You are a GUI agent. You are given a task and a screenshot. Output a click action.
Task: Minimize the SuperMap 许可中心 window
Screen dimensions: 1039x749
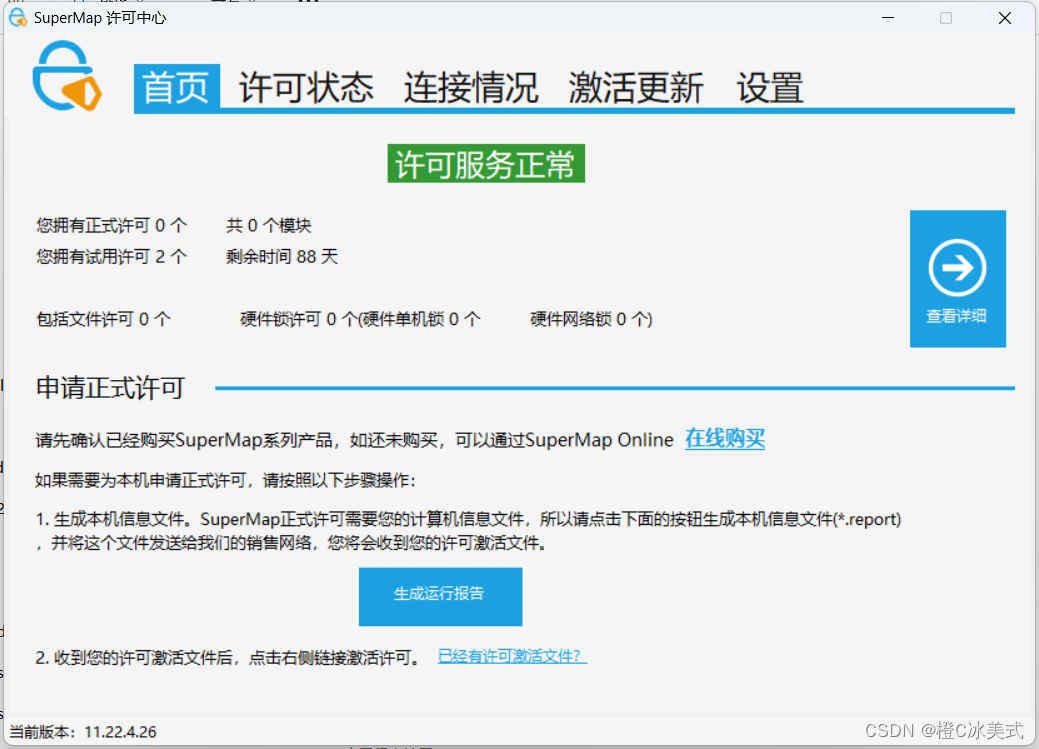pyautogui.click(x=887, y=17)
